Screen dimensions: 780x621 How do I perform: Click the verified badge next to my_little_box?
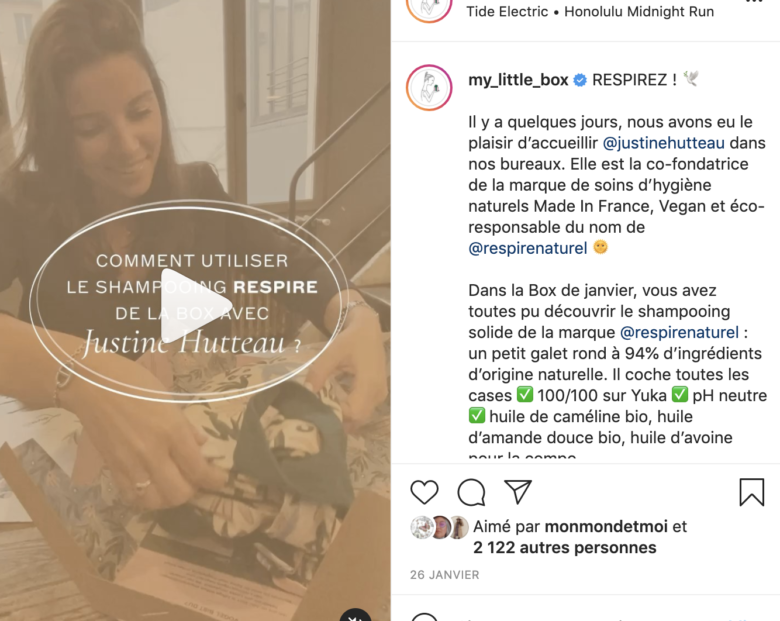580,80
